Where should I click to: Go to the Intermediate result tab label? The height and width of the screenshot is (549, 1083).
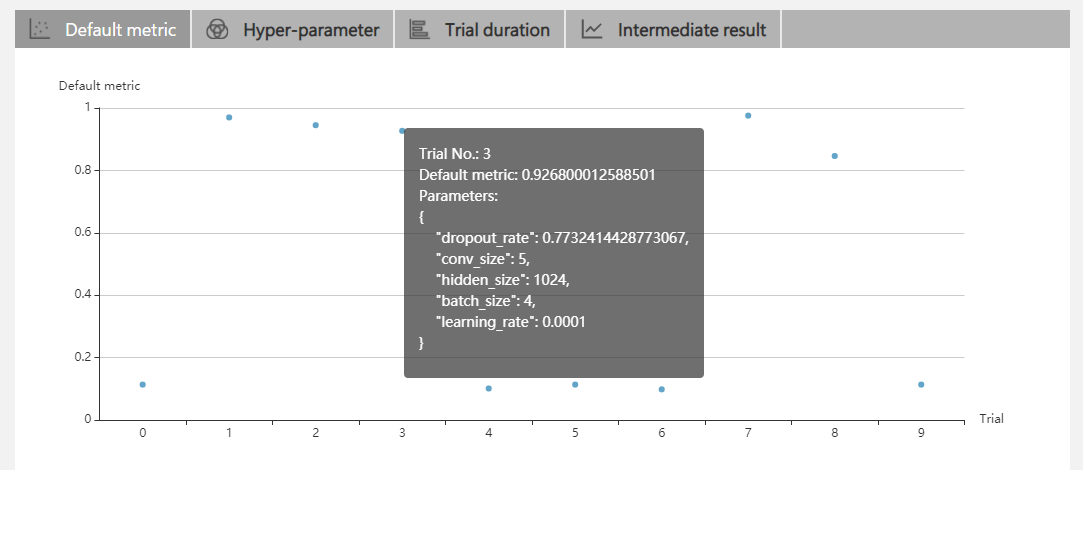point(692,30)
